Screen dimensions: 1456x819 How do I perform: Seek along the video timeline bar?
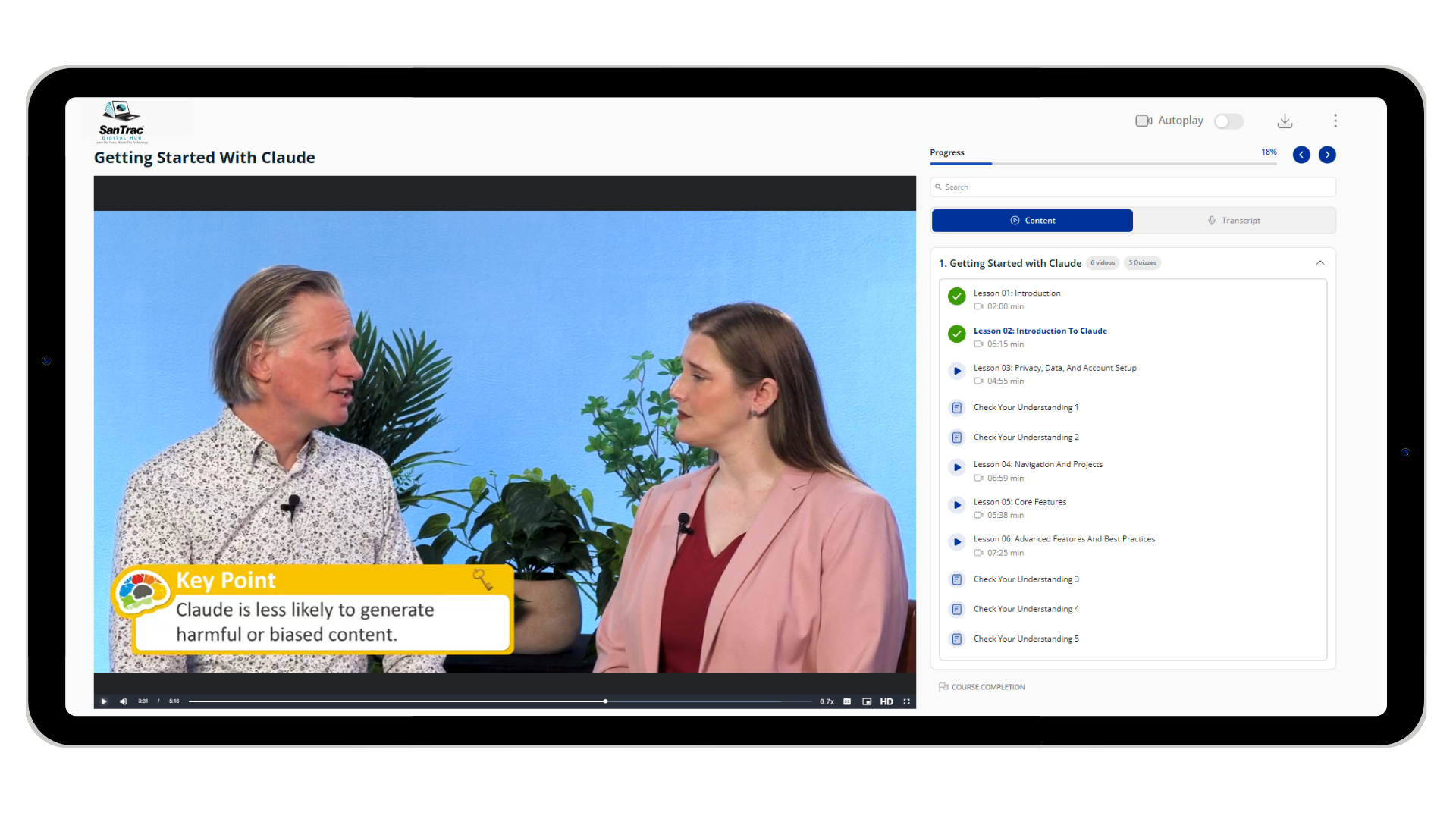pos(500,701)
